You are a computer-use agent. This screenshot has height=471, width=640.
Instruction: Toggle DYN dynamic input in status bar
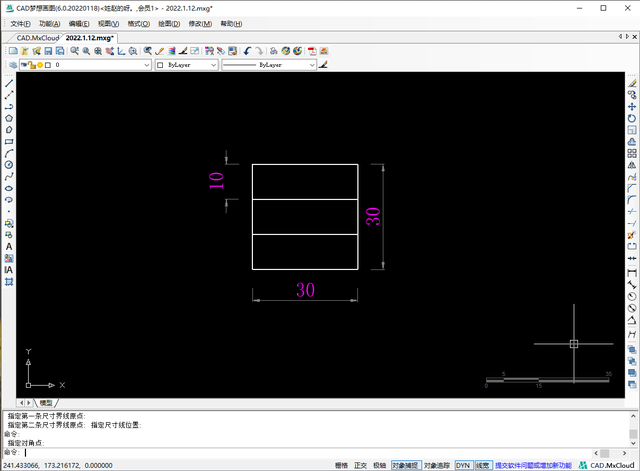click(463, 465)
